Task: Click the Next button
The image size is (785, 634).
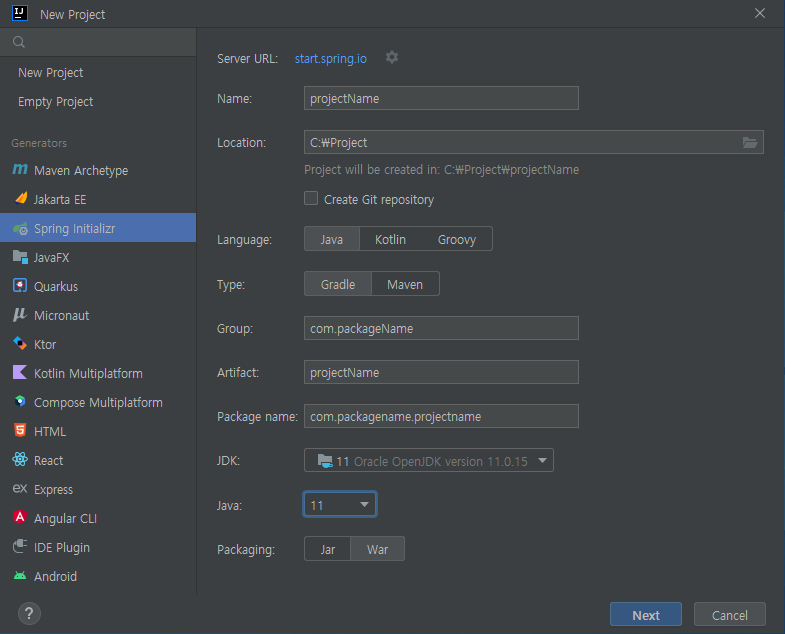Action: [x=646, y=614]
